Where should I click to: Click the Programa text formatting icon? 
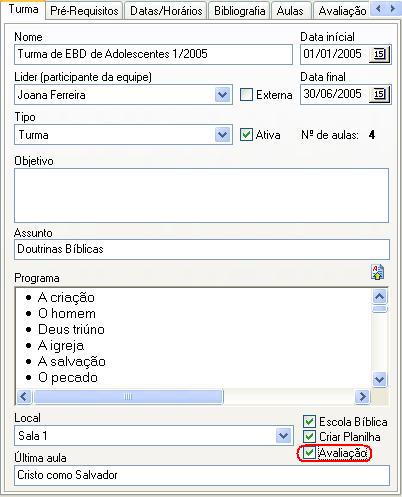377,272
